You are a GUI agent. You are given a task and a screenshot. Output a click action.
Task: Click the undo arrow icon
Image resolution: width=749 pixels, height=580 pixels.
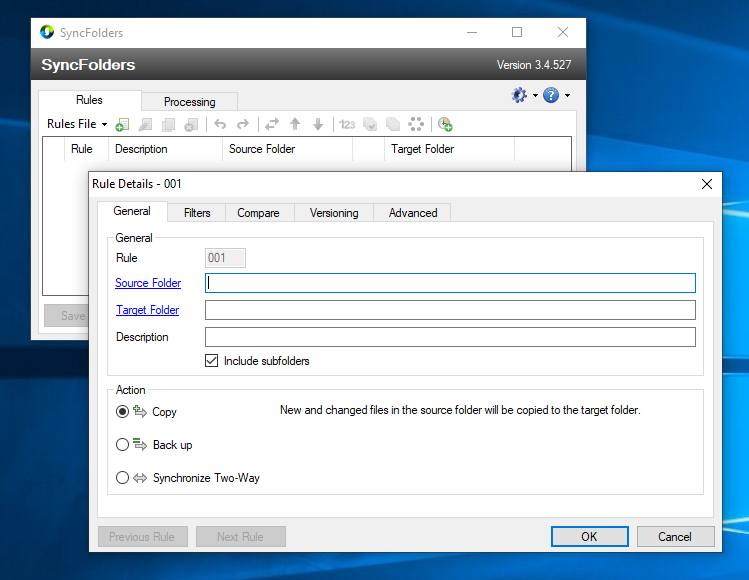coord(220,124)
